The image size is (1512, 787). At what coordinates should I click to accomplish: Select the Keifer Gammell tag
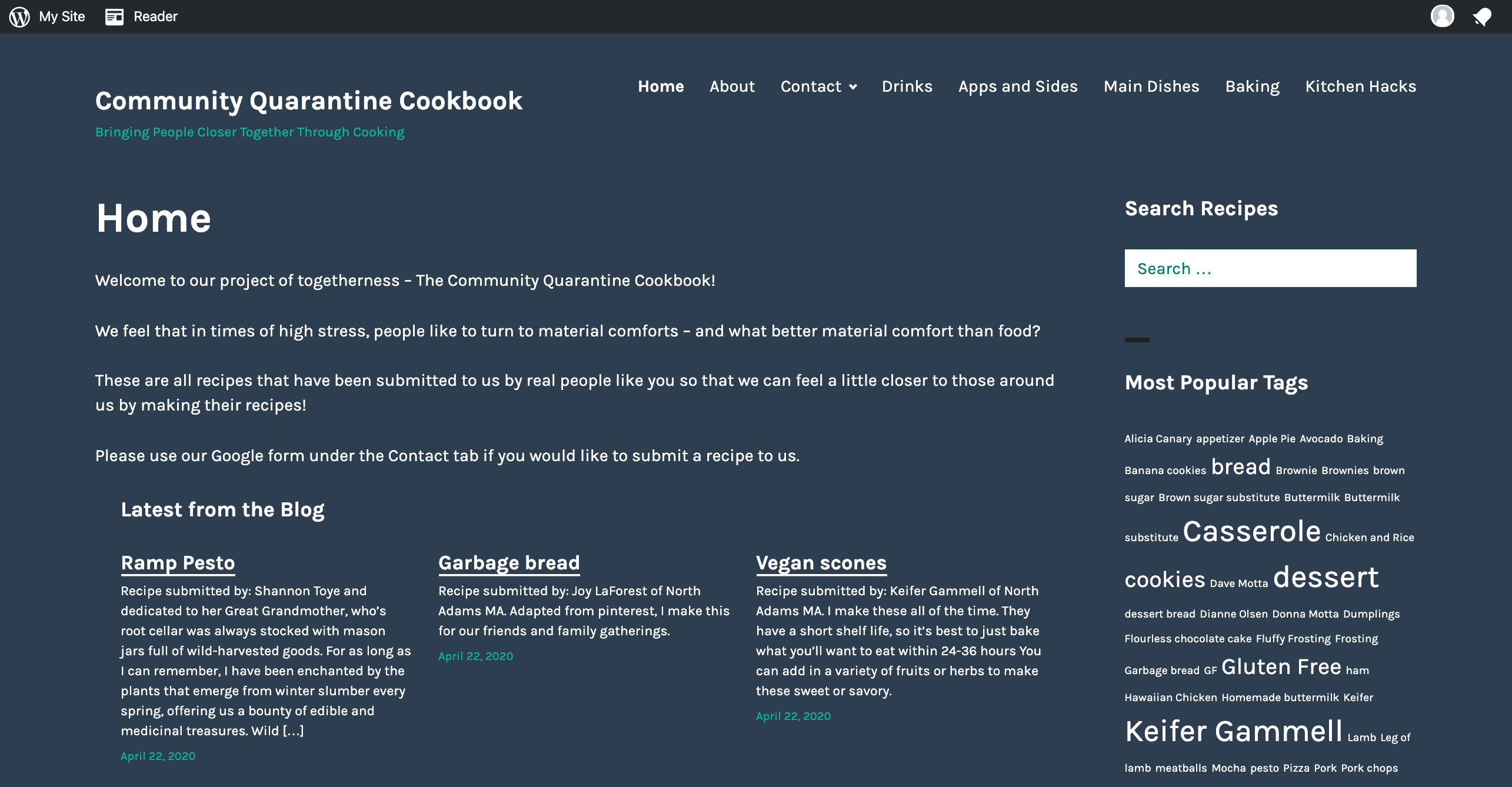click(1234, 731)
